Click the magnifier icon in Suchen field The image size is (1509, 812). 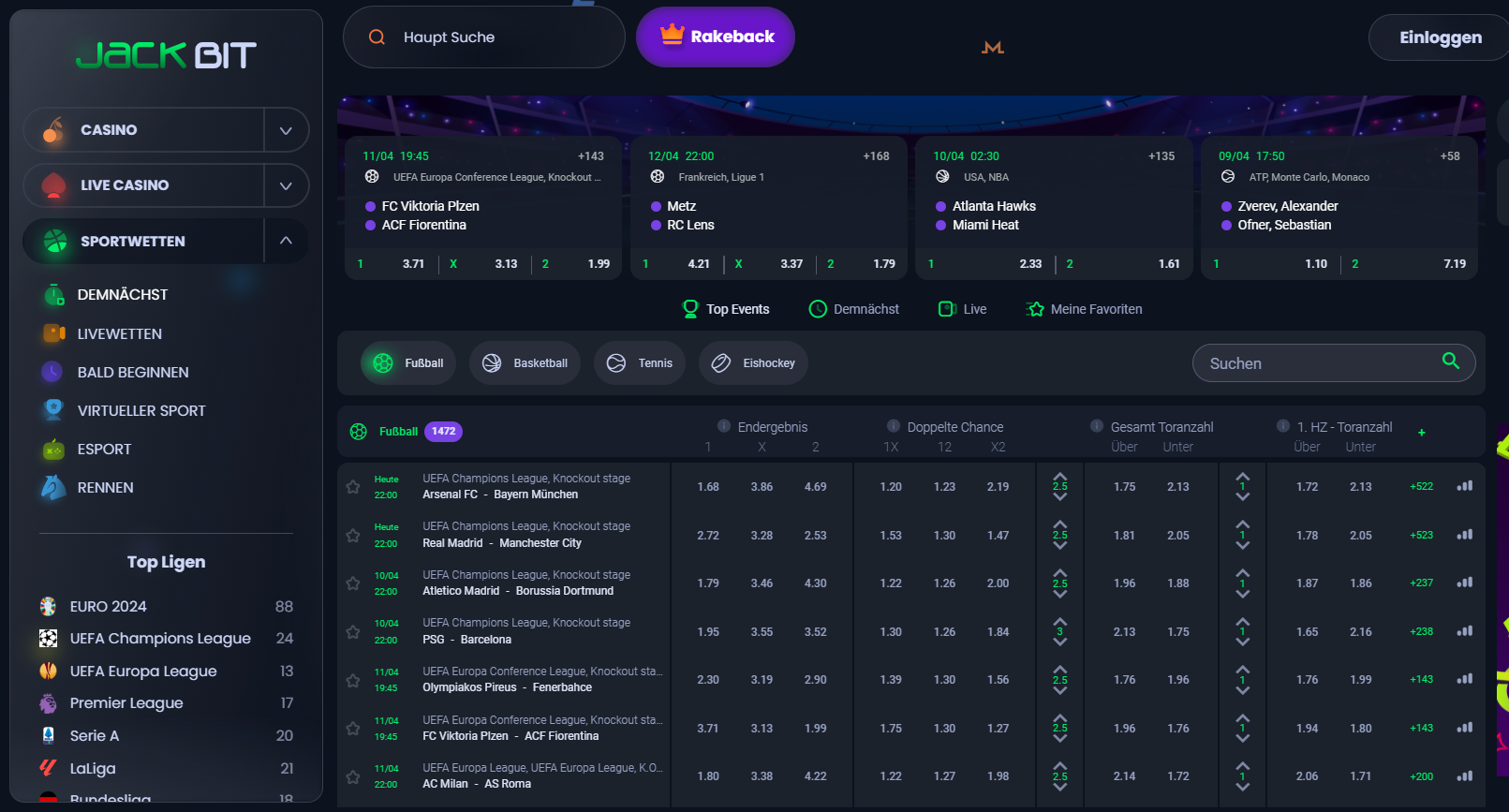tap(1451, 362)
